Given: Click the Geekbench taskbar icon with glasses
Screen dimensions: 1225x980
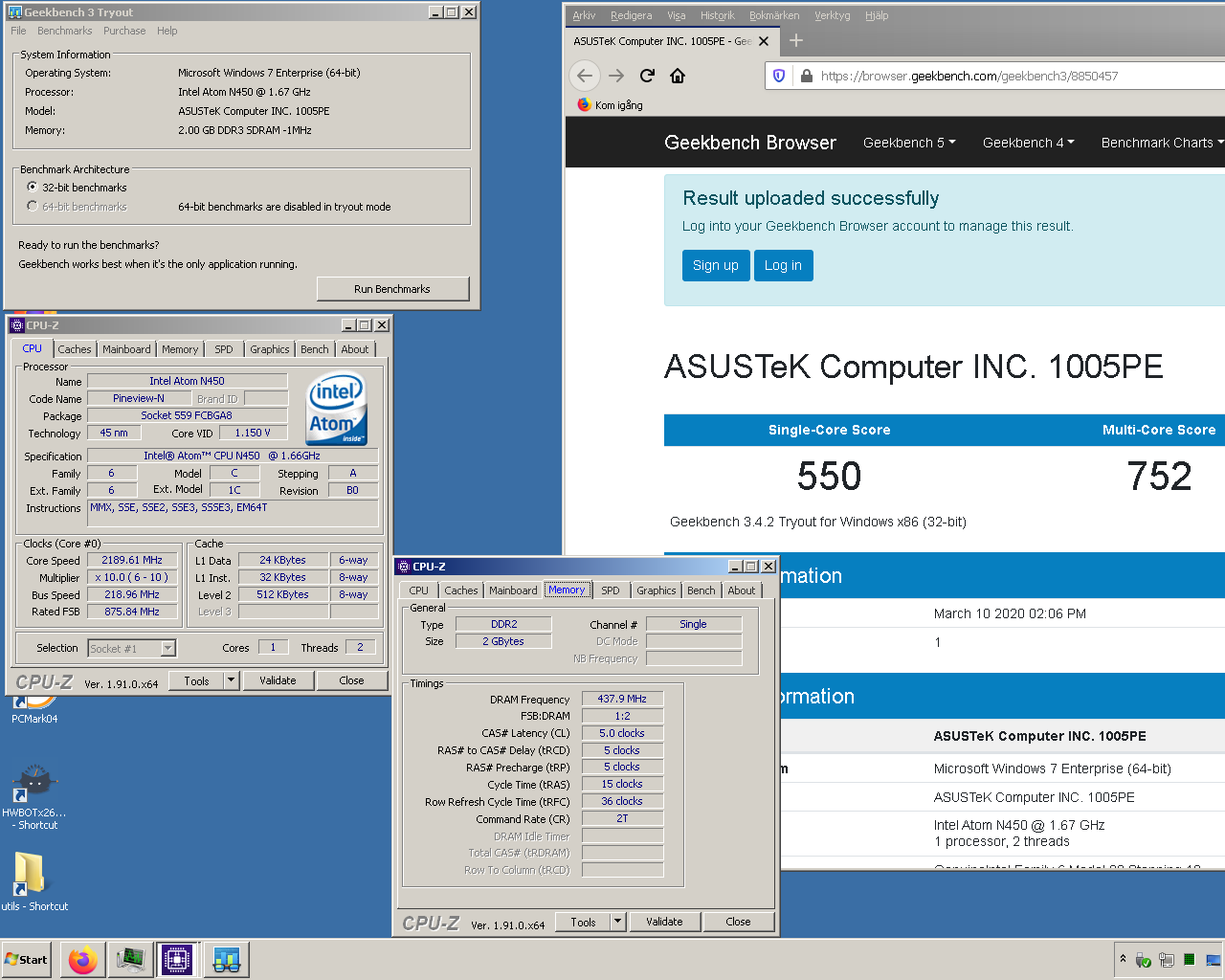Looking at the screenshot, I should coord(227,959).
